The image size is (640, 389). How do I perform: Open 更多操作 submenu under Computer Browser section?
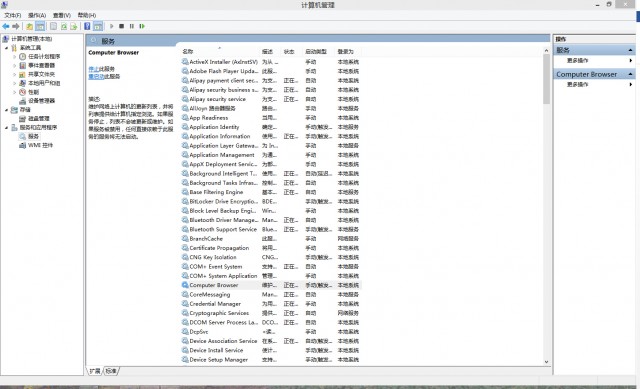tap(594, 84)
